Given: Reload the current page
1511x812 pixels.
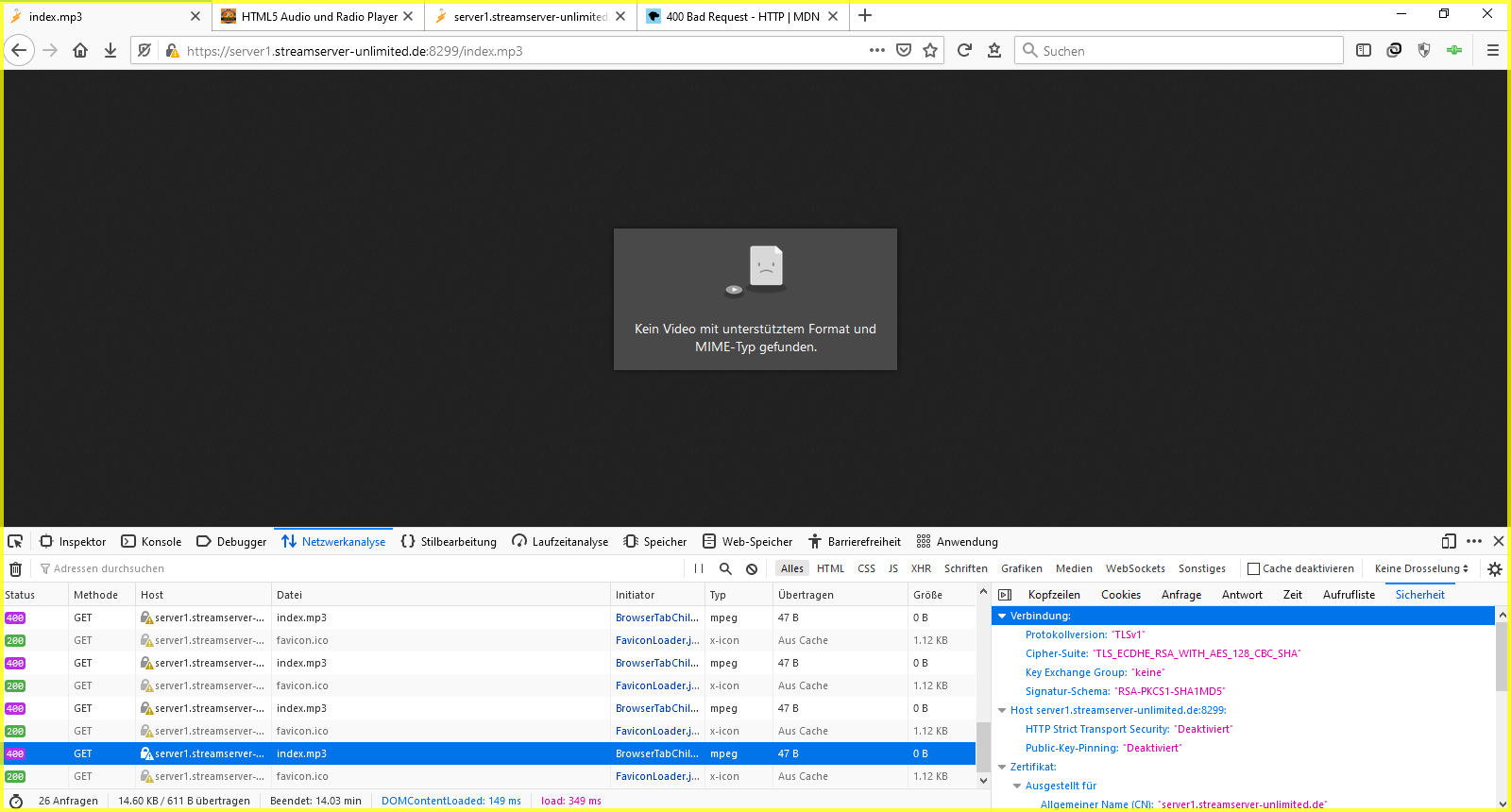Looking at the screenshot, I should point(964,51).
